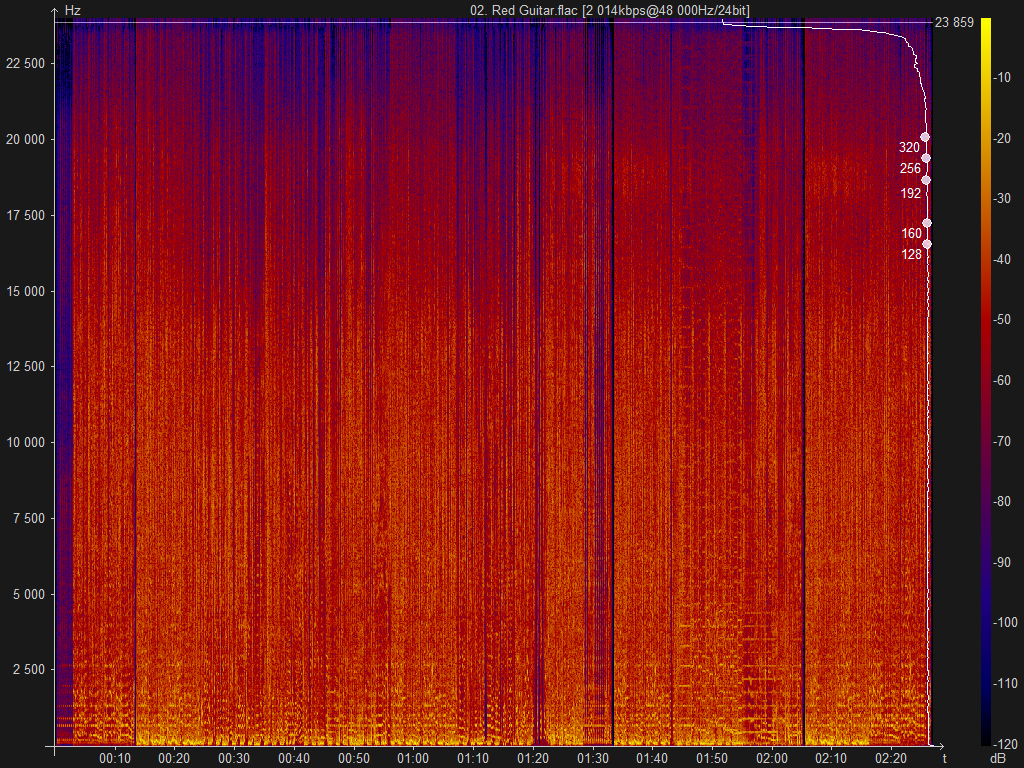Click the 01:40 time axis label
Viewport: 1024px width, 768px height.
652,759
